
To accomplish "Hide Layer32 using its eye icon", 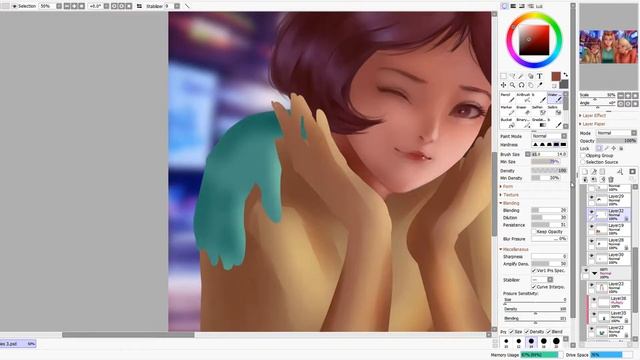I will [x=591, y=212].
